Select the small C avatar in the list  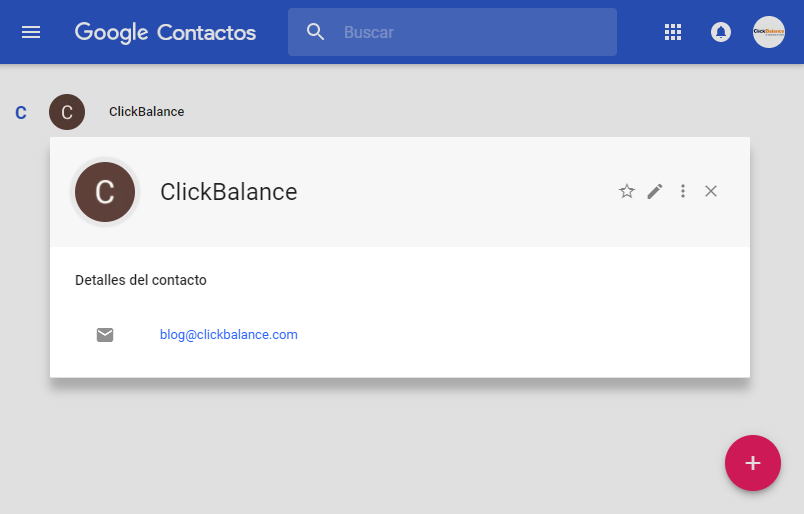point(67,112)
